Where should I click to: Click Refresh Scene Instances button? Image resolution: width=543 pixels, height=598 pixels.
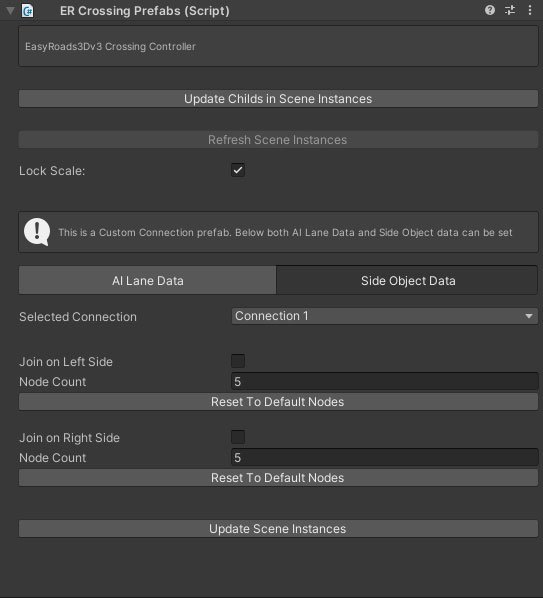point(278,140)
